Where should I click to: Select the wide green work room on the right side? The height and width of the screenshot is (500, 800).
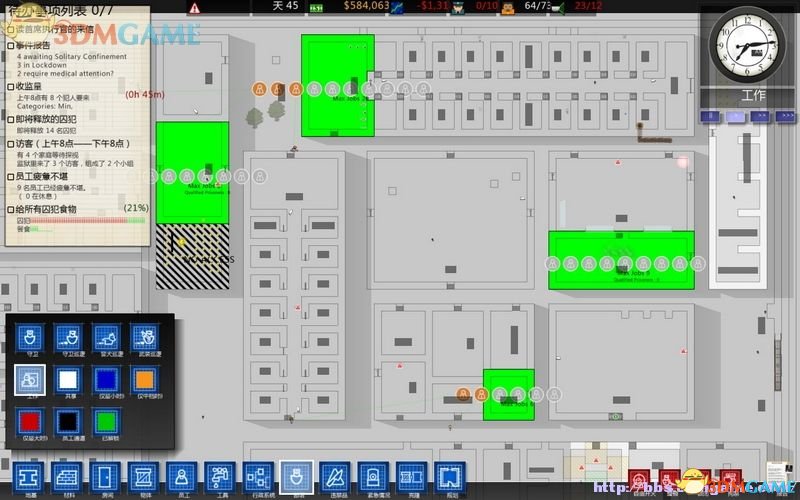tap(621, 260)
